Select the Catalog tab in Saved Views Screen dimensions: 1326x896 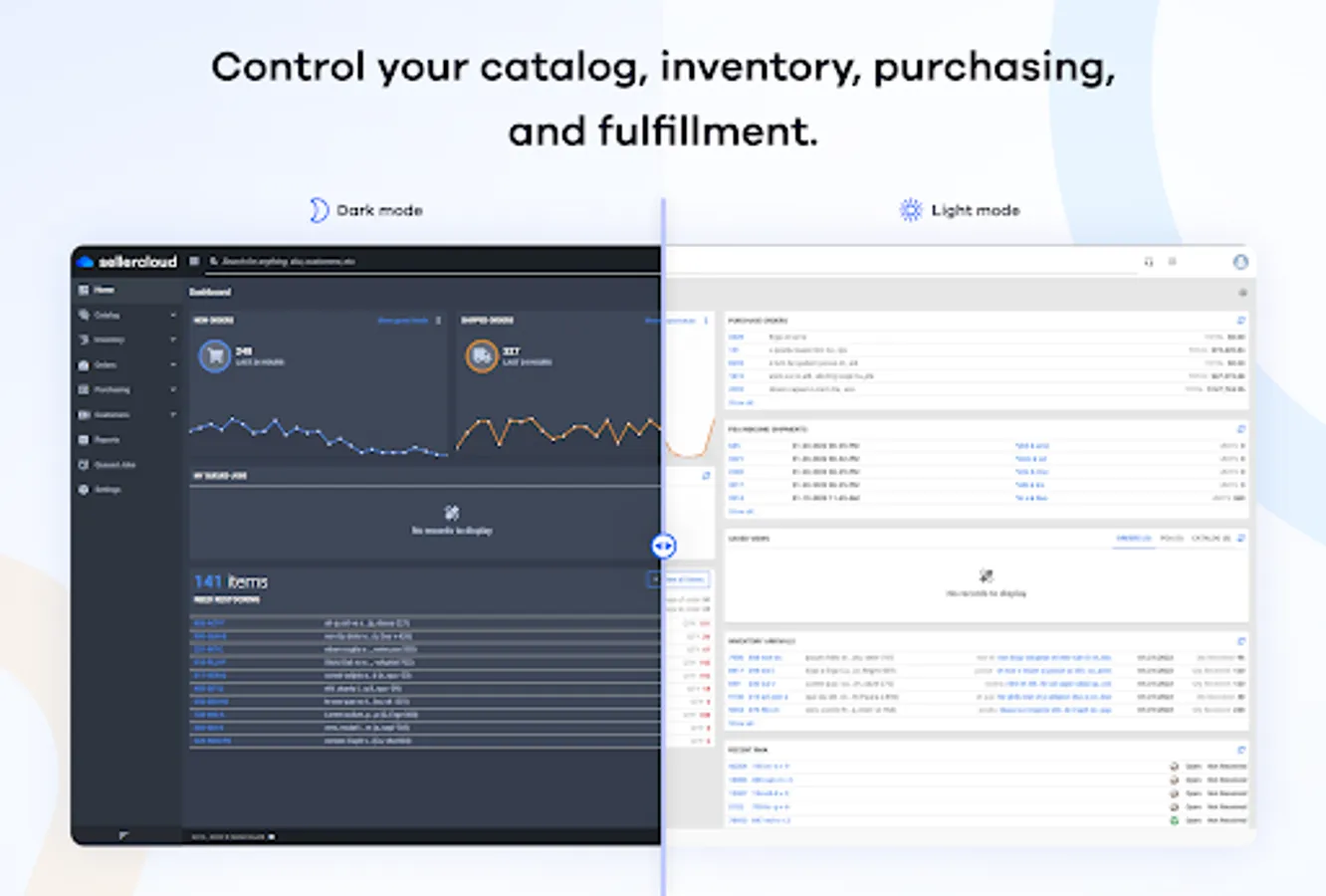pyautogui.click(x=1212, y=539)
